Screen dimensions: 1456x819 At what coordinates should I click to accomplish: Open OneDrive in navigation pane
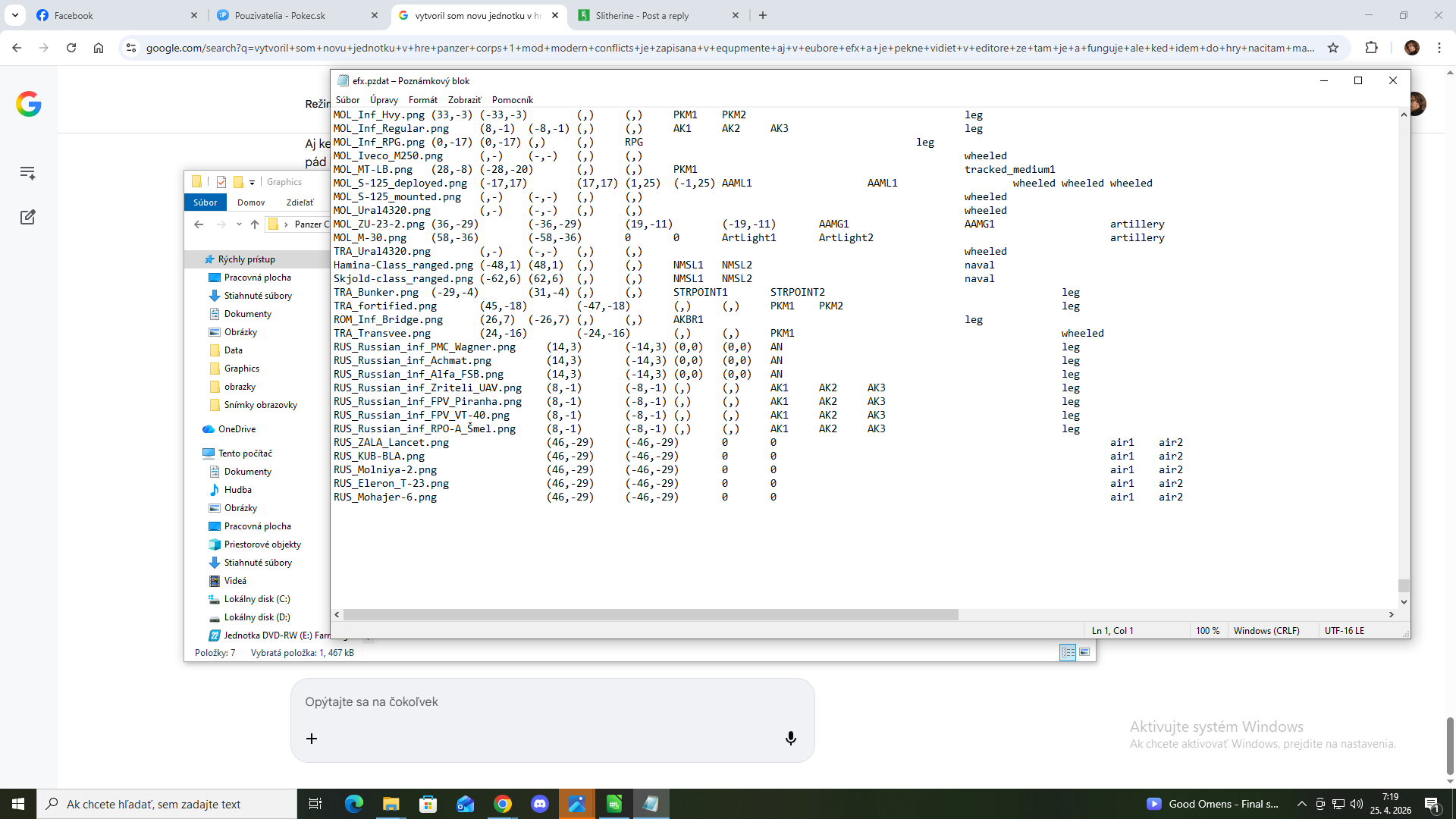pyautogui.click(x=237, y=429)
